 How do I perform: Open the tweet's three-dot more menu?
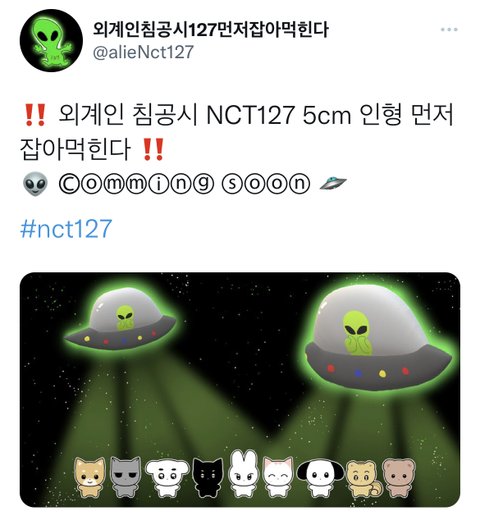pyautogui.click(x=449, y=29)
